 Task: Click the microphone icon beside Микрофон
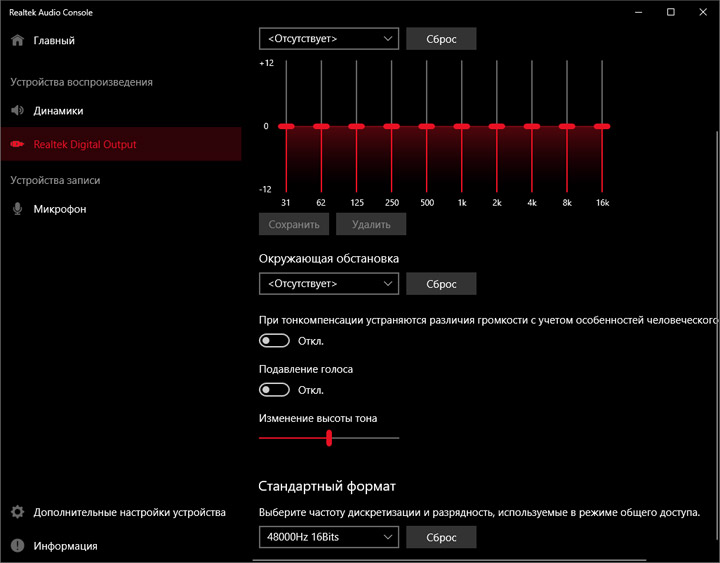17,209
